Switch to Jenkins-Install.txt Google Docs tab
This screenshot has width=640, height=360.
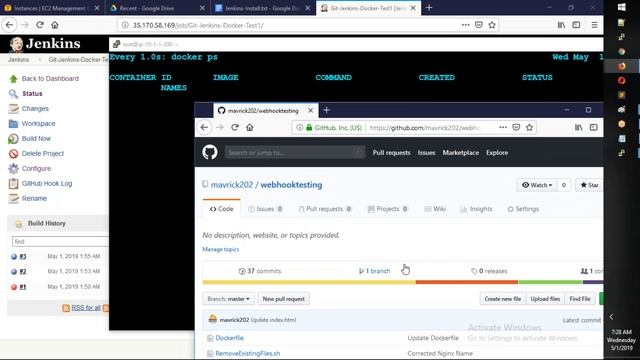(x=263, y=8)
